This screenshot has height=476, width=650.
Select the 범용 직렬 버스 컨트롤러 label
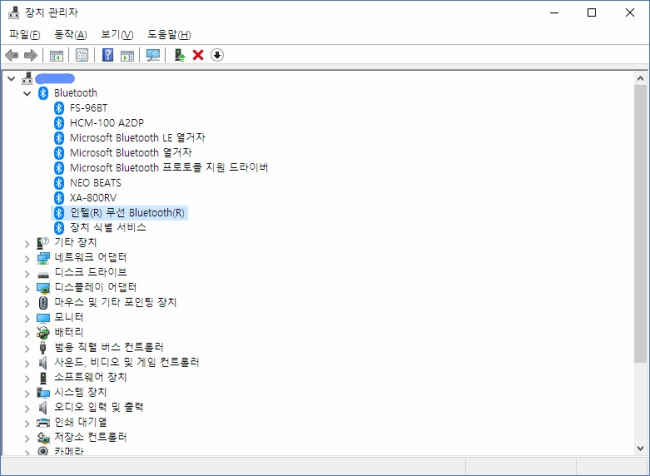[109, 347]
